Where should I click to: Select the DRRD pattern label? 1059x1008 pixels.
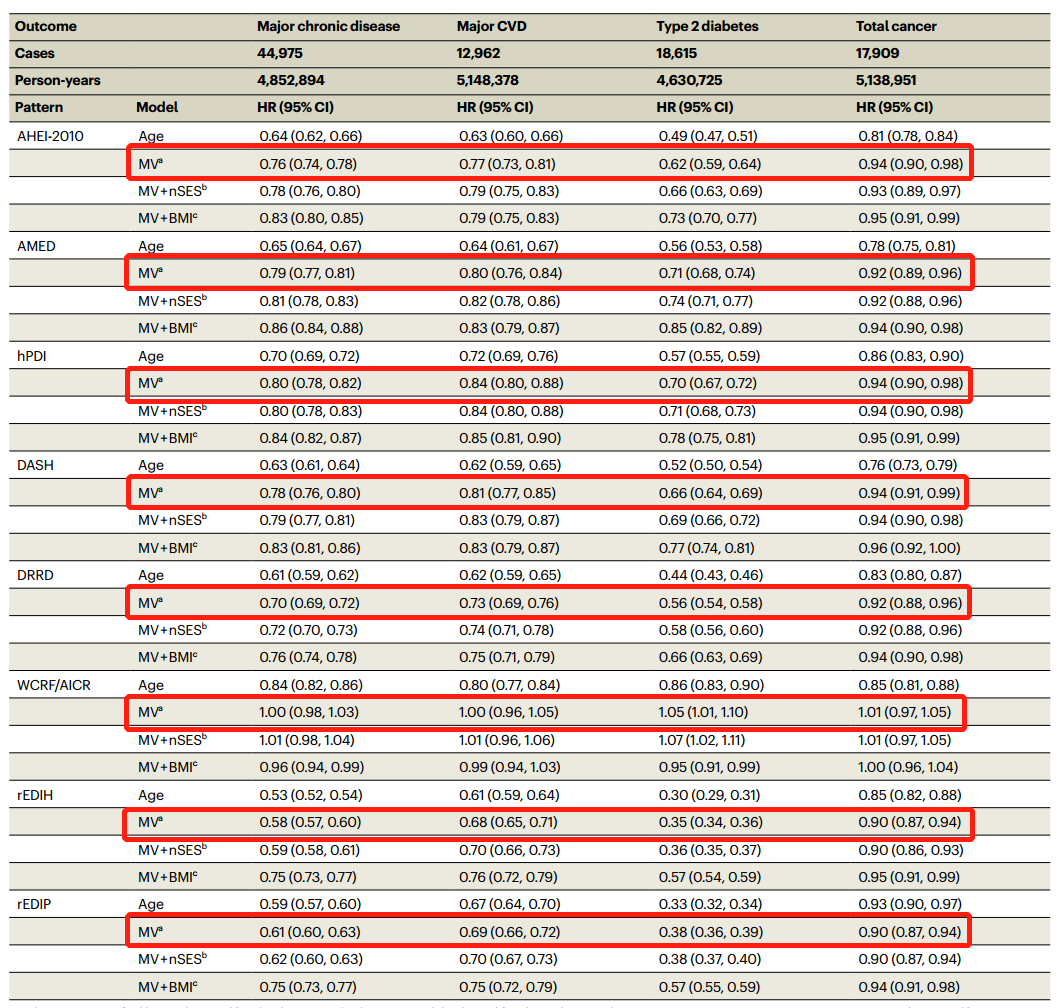pos(35,576)
